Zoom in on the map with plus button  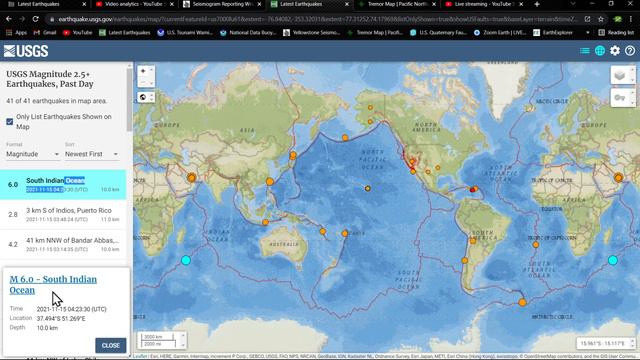click(143, 71)
